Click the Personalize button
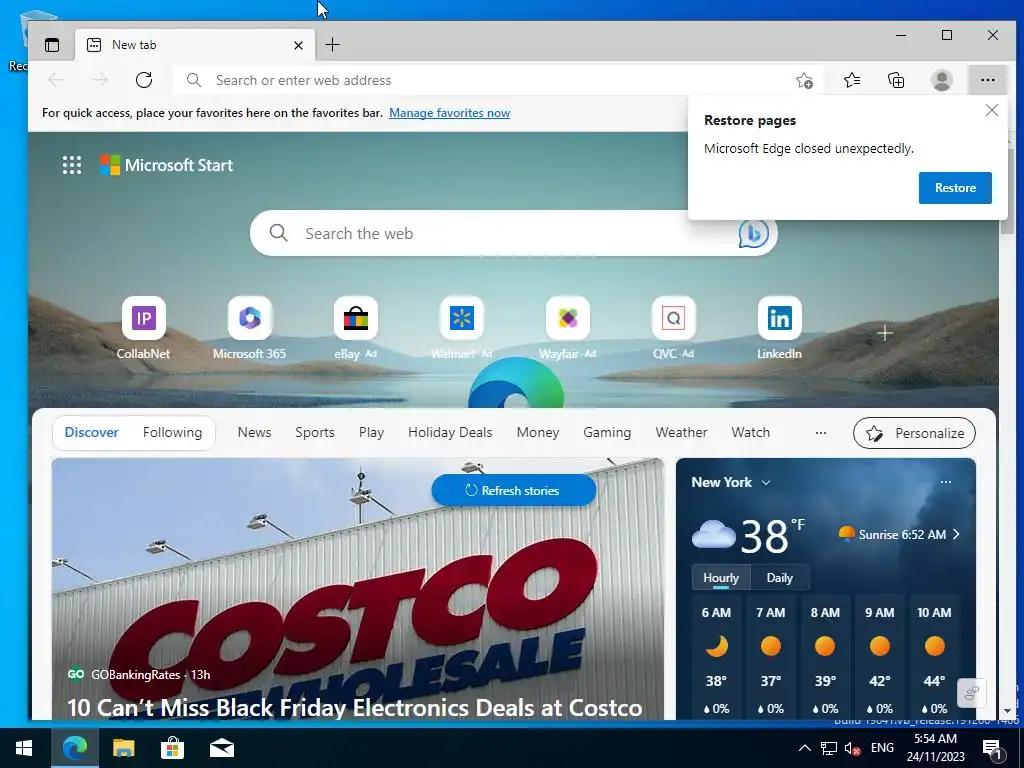Image resolution: width=1024 pixels, height=768 pixels. point(914,433)
